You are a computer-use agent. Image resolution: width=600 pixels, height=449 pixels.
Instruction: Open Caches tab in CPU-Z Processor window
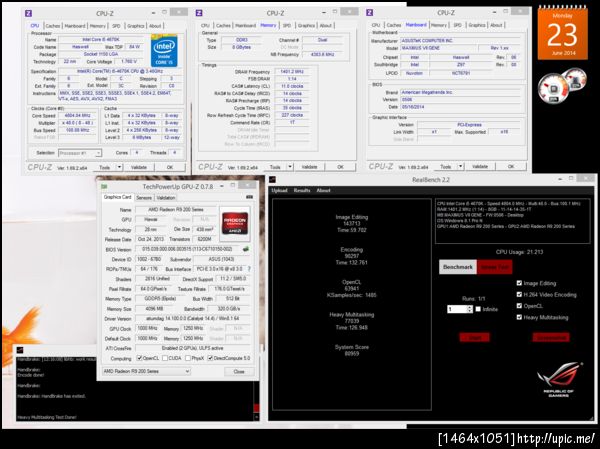[x=53, y=26]
